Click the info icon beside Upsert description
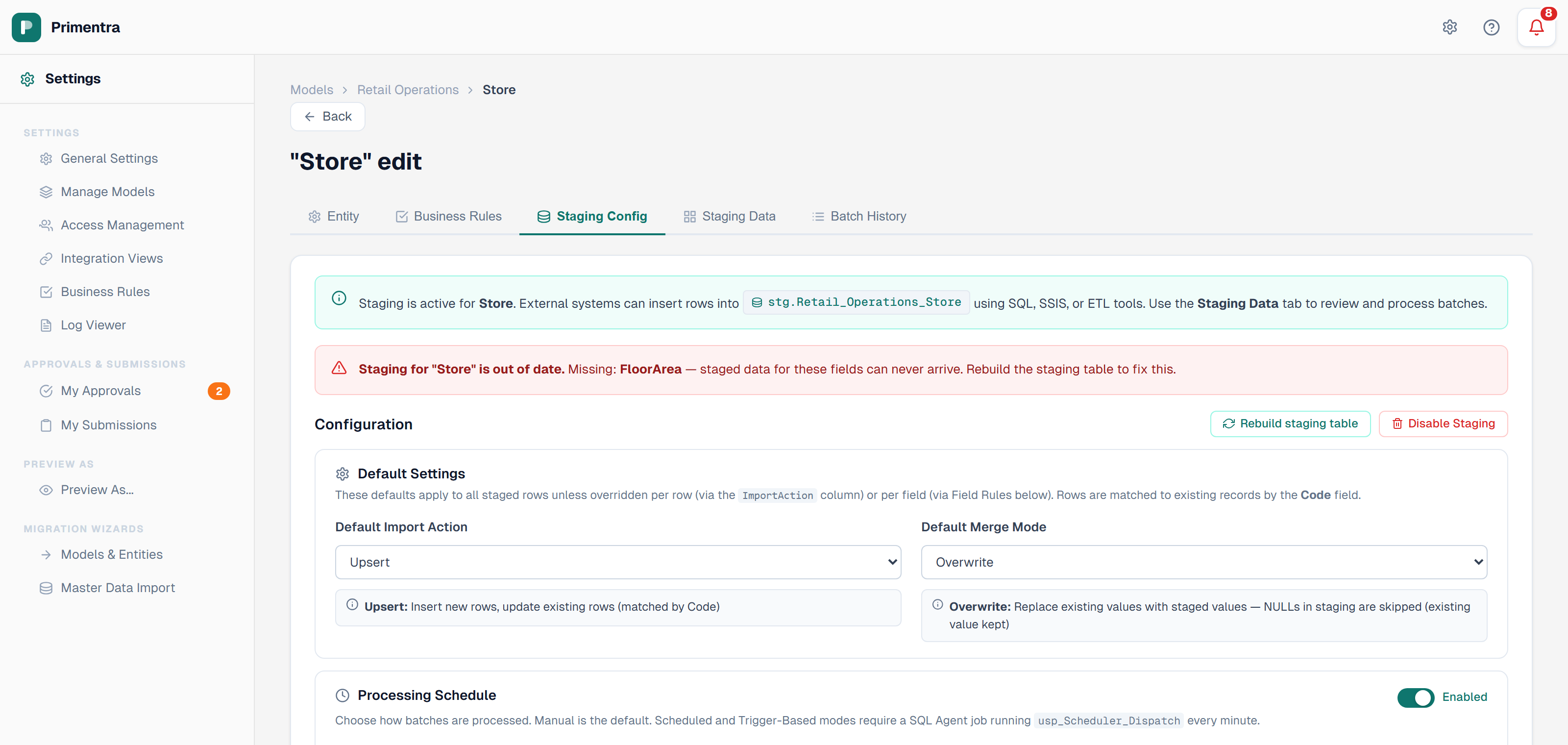 [352, 605]
